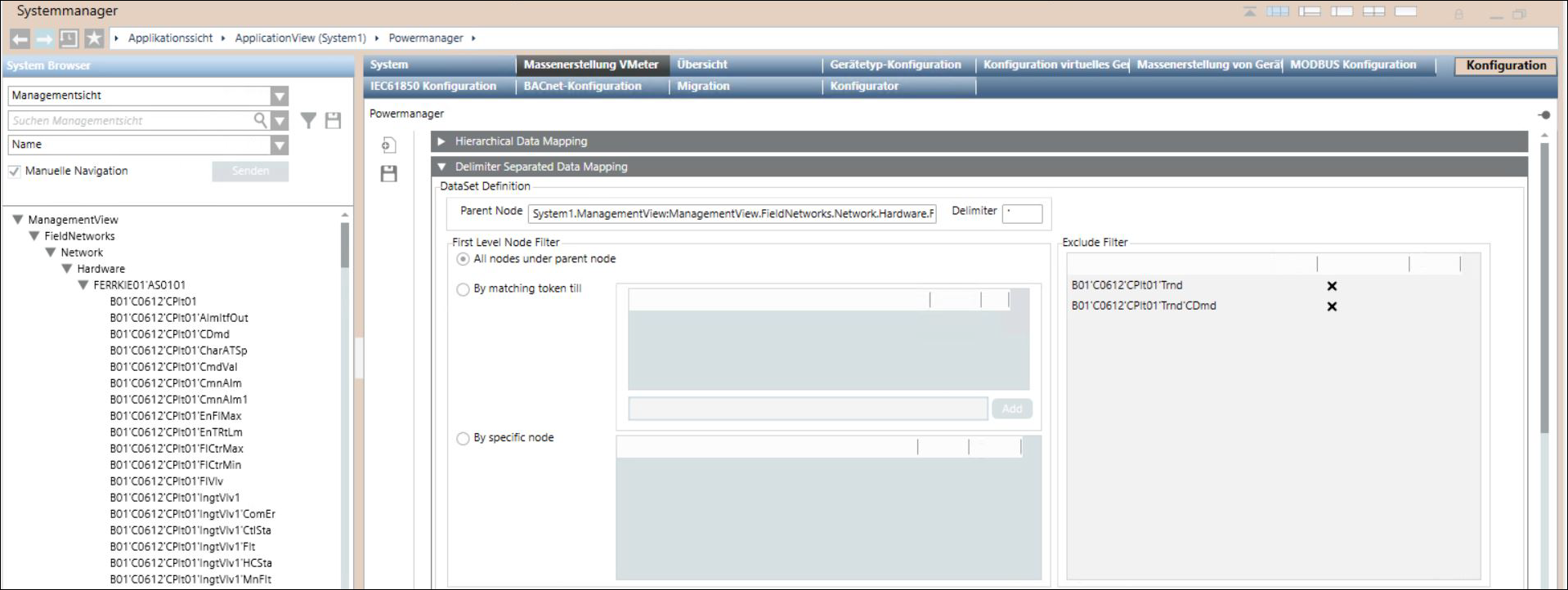Remove exclude filter B01'C0612'CPlt01'Trnd'CDmd
This screenshot has height=590, width=1568.
1332,306
